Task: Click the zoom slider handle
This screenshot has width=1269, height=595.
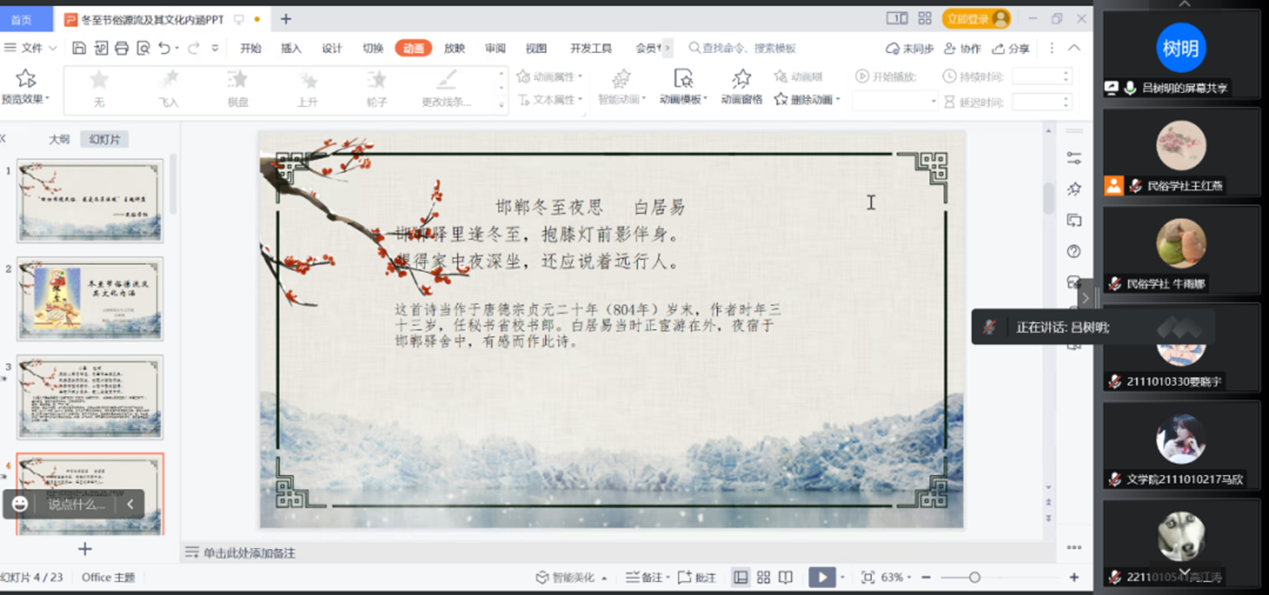Action: click(x=974, y=577)
